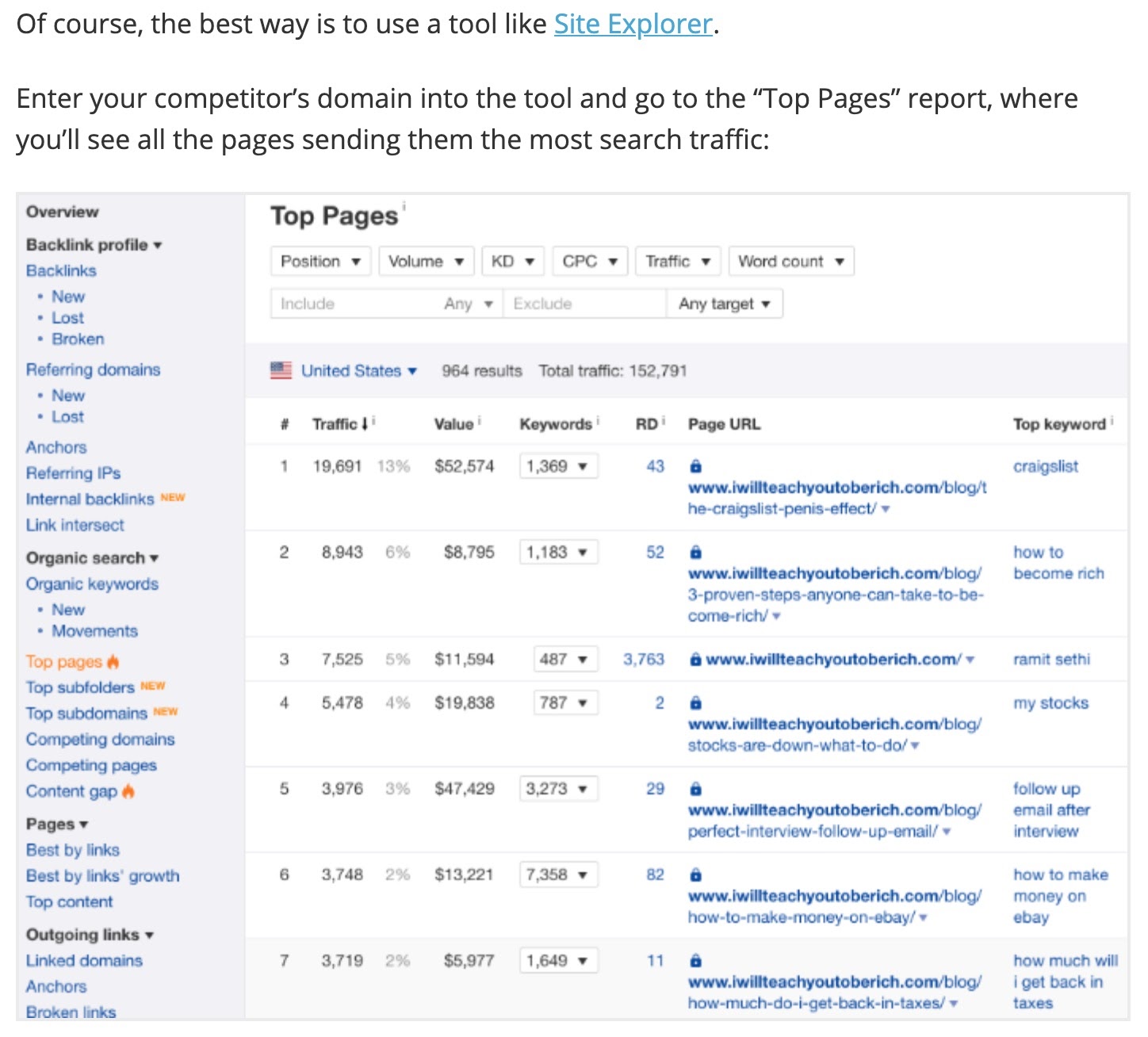Click the United States flag icon

coord(281,370)
